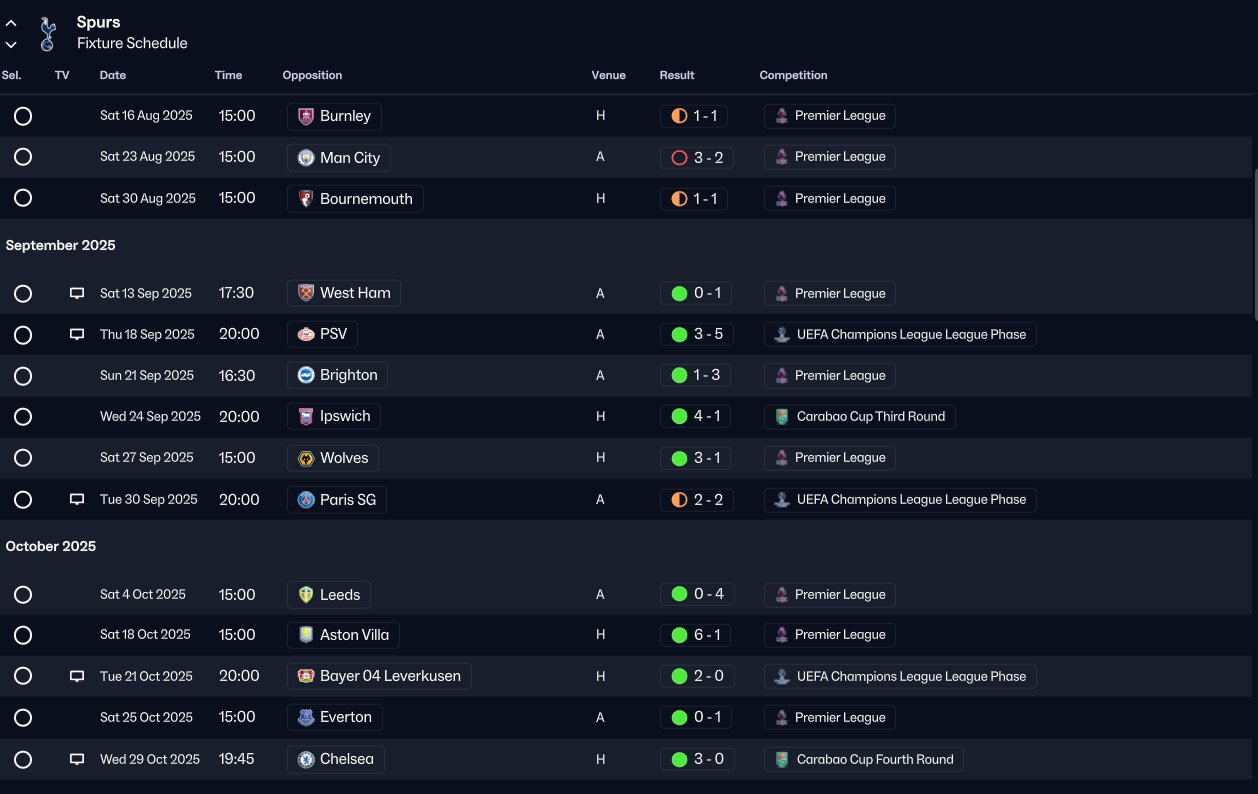Click the Man City club badge
1258x794 pixels.
pyautogui.click(x=306, y=158)
